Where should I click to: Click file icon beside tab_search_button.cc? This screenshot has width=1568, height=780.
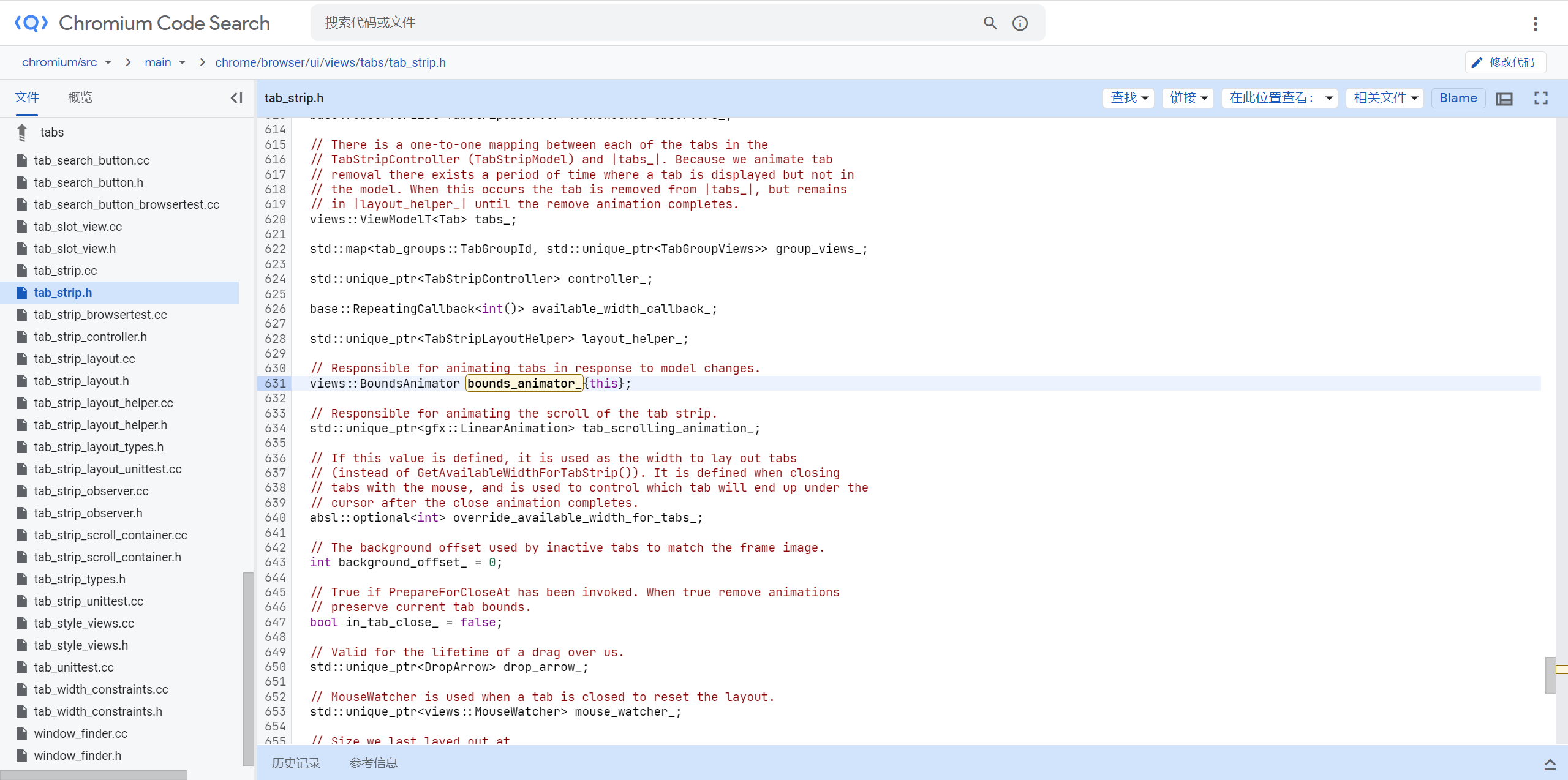tap(22, 160)
